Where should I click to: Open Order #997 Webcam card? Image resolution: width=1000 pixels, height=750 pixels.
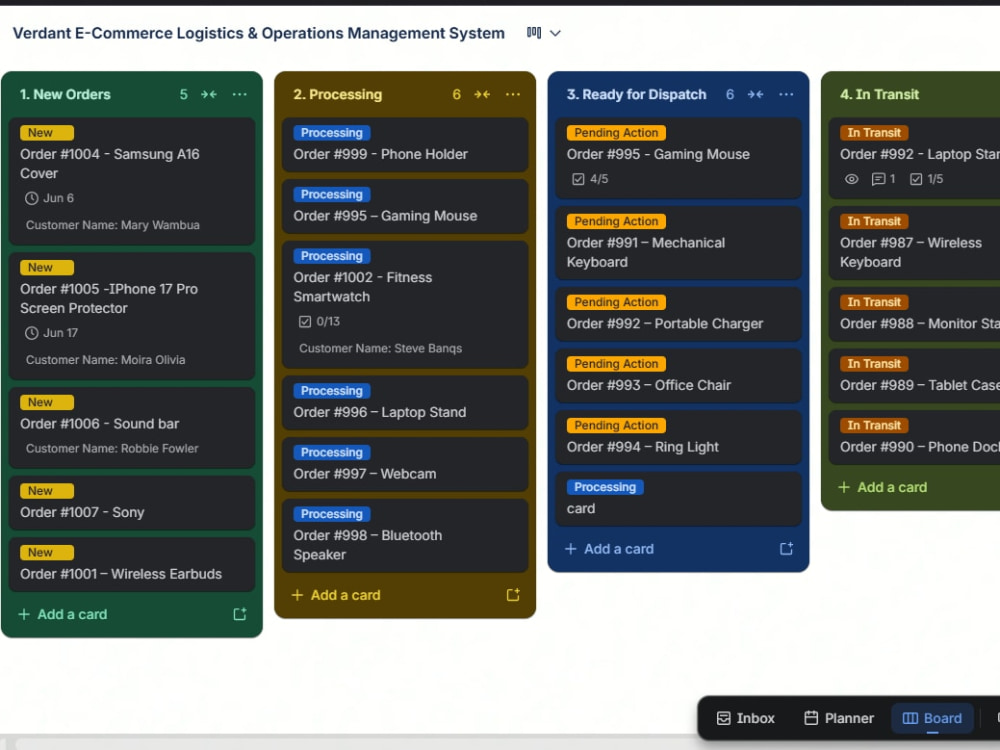coord(405,464)
